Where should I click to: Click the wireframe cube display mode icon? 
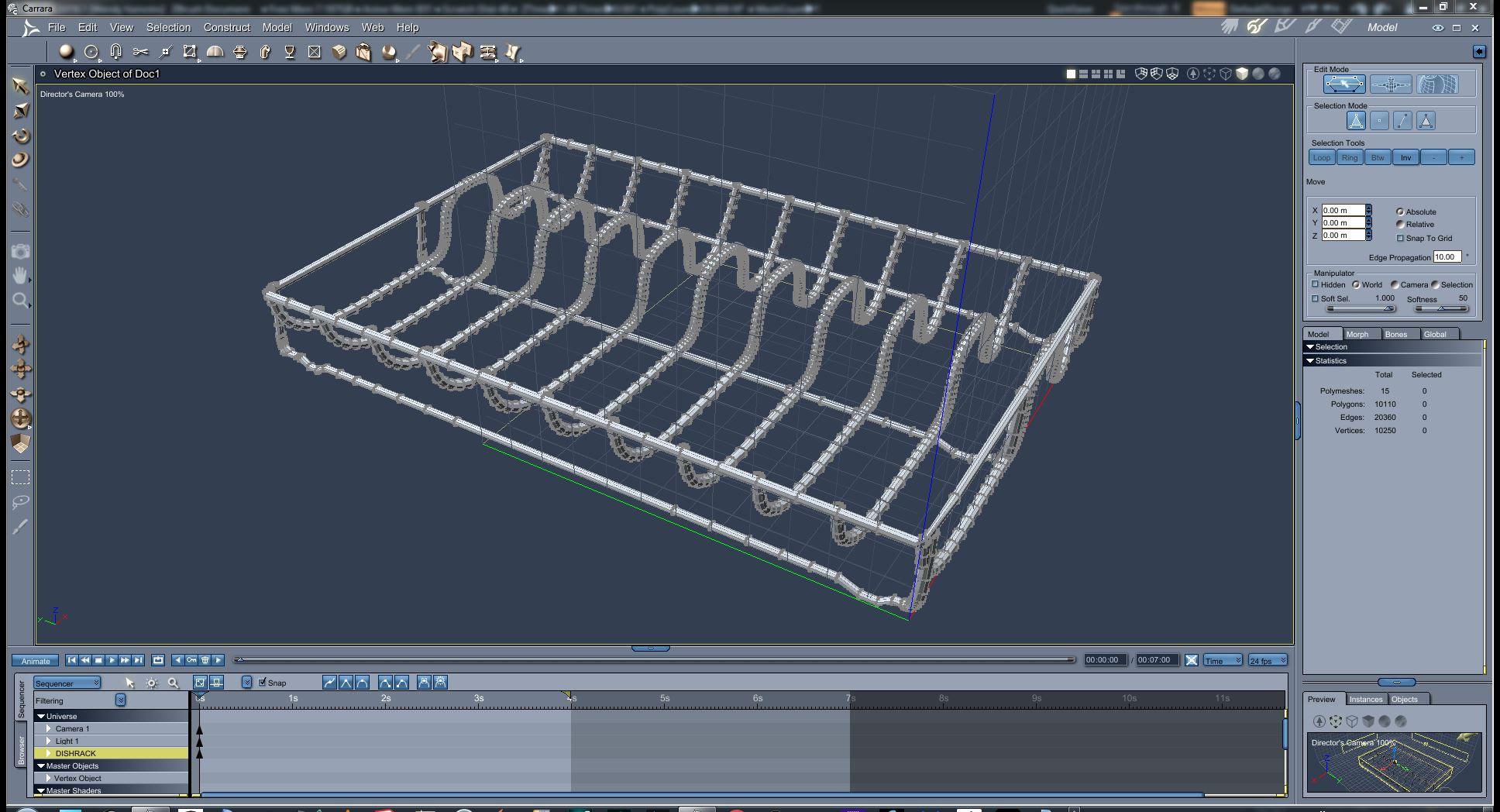(1226, 74)
